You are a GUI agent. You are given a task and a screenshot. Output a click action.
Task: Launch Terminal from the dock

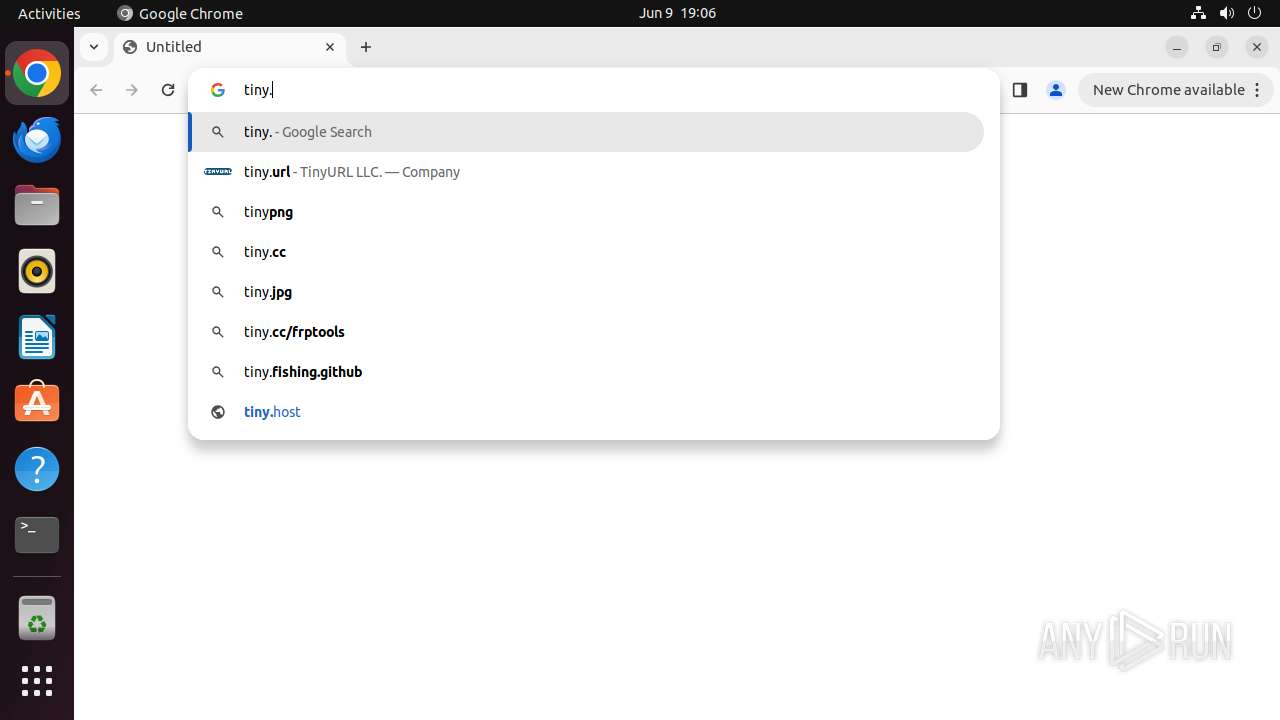pos(37,535)
